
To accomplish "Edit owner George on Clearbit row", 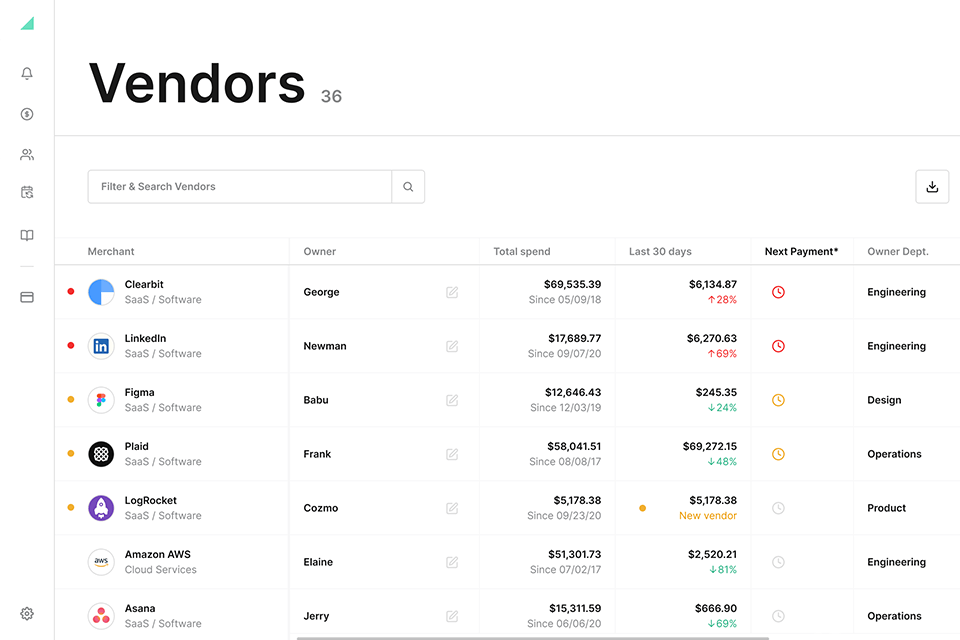I will pyautogui.click(x=452, y=292).
